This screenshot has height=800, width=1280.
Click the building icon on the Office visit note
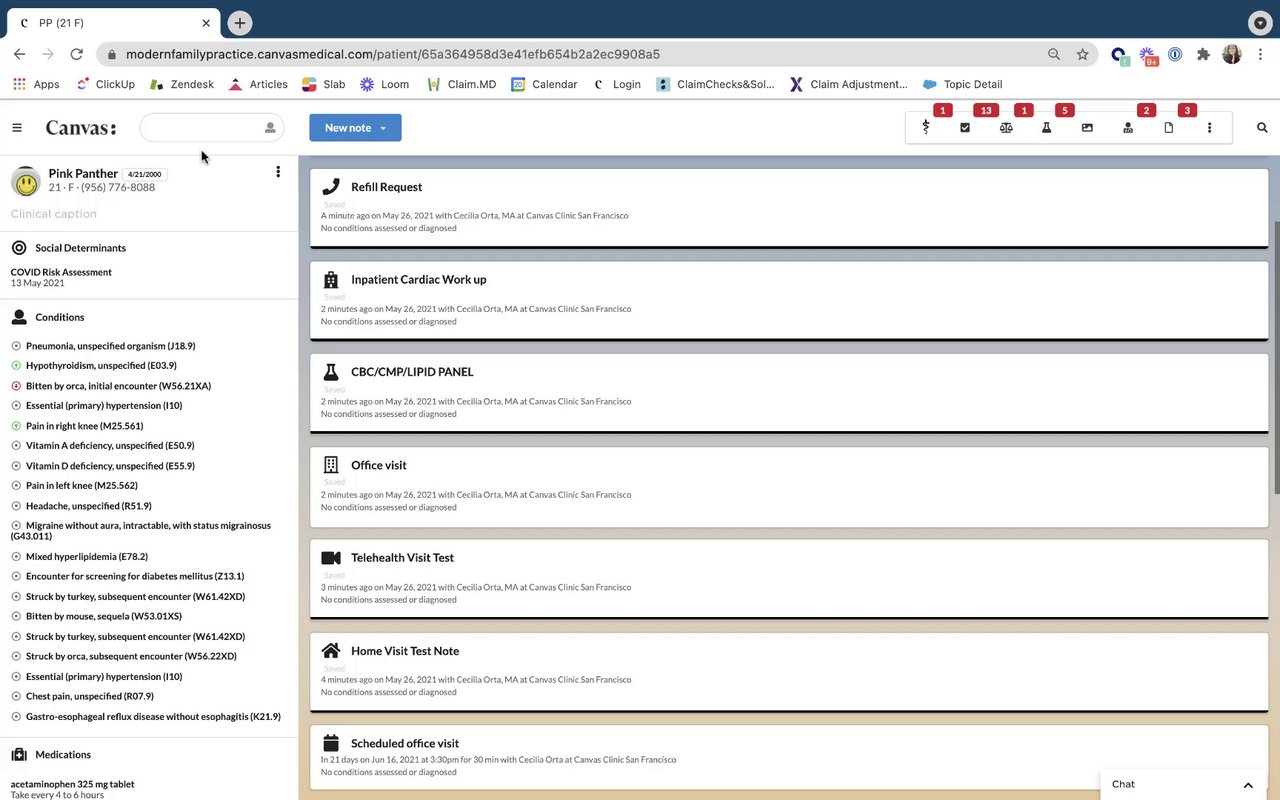(331, 465)
